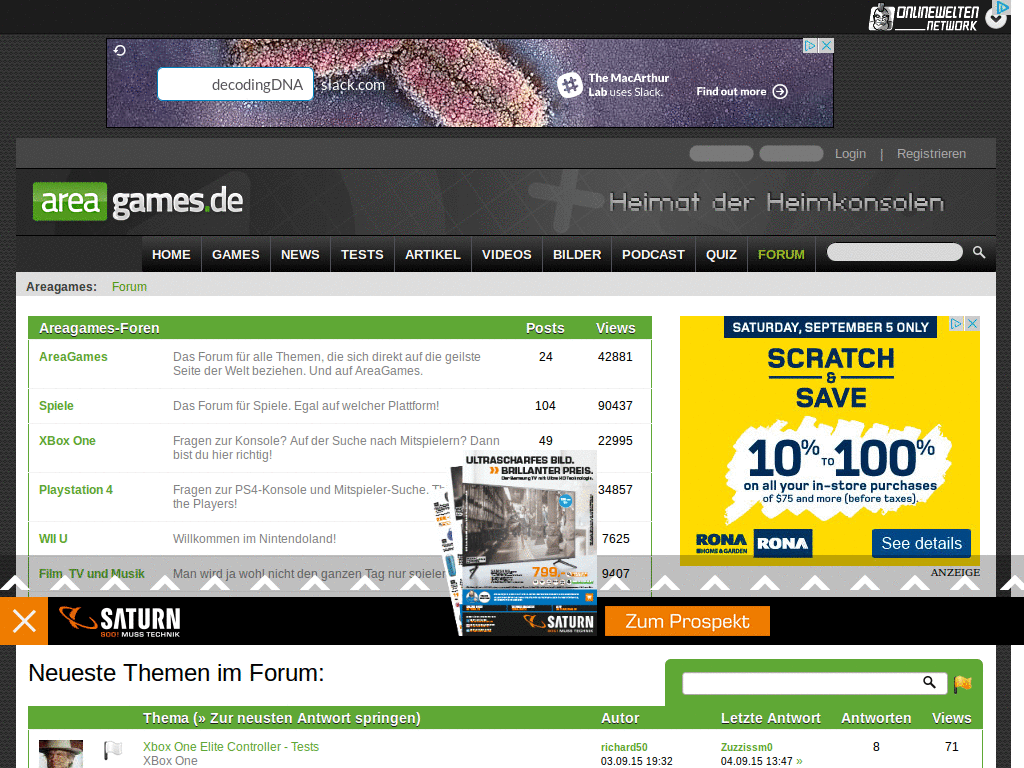1024x768 pixels.
Task: Click the reload icon on the banner ad
Action: tap(121, 48)
